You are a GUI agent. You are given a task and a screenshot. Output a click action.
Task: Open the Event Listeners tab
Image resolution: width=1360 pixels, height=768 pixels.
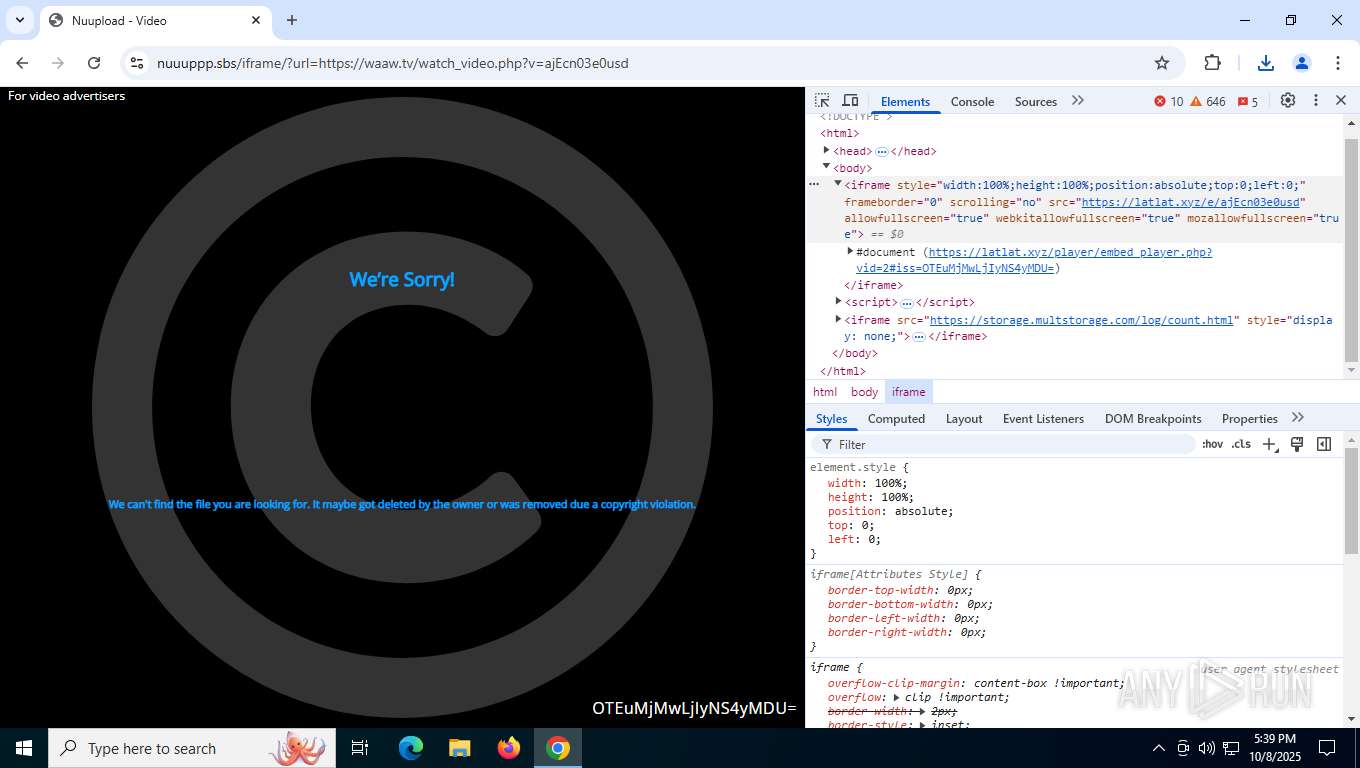pyautogui.click(x=1043, y=419)
